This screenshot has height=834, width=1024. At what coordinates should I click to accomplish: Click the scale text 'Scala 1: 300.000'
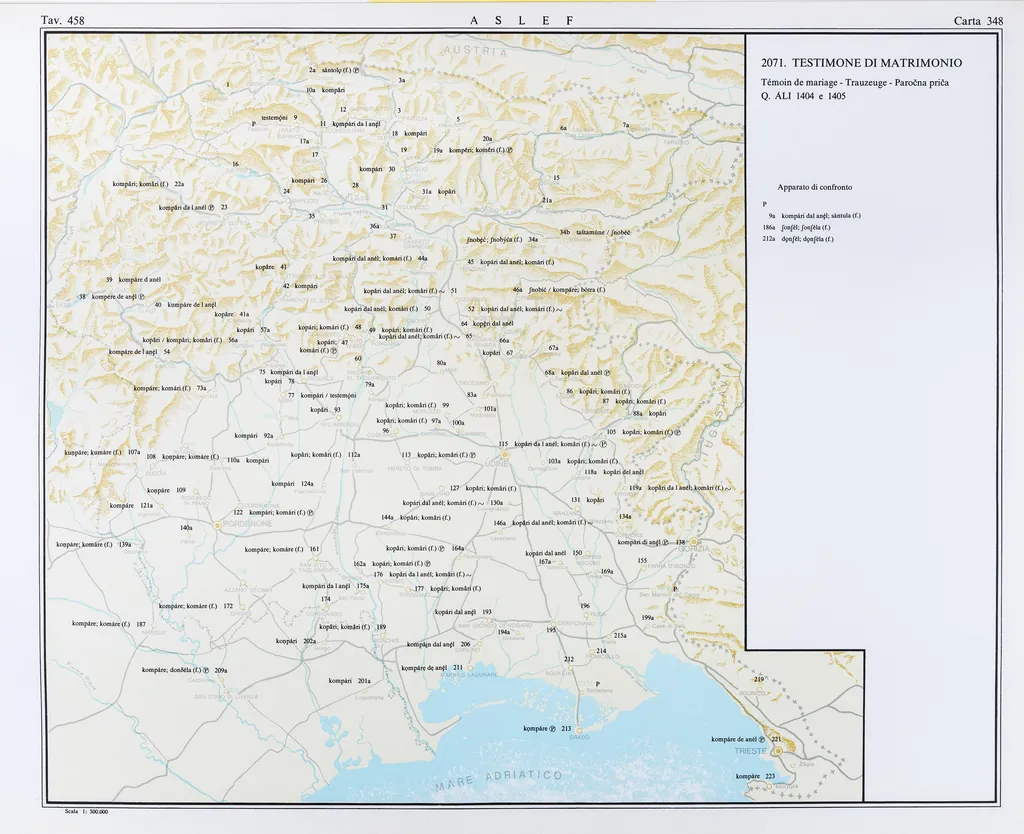coord(85,812)
